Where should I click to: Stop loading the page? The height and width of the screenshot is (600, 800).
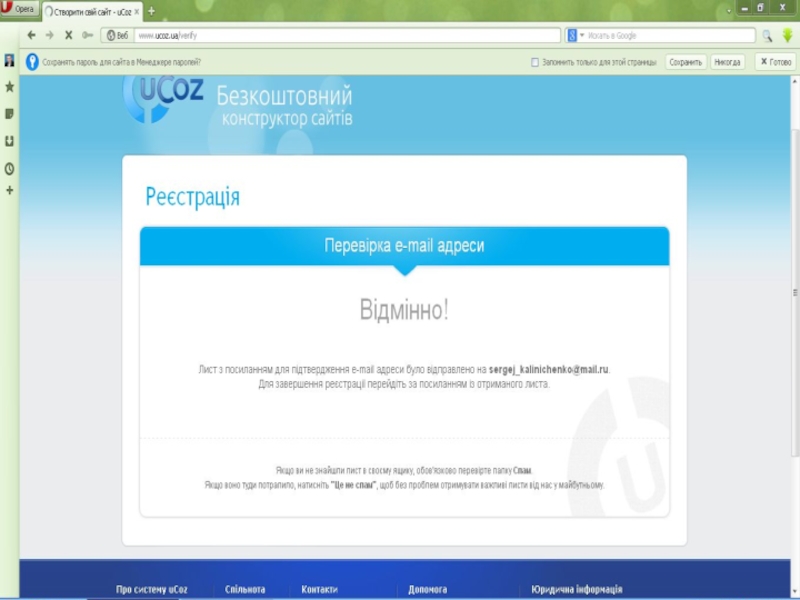[68, 35]
